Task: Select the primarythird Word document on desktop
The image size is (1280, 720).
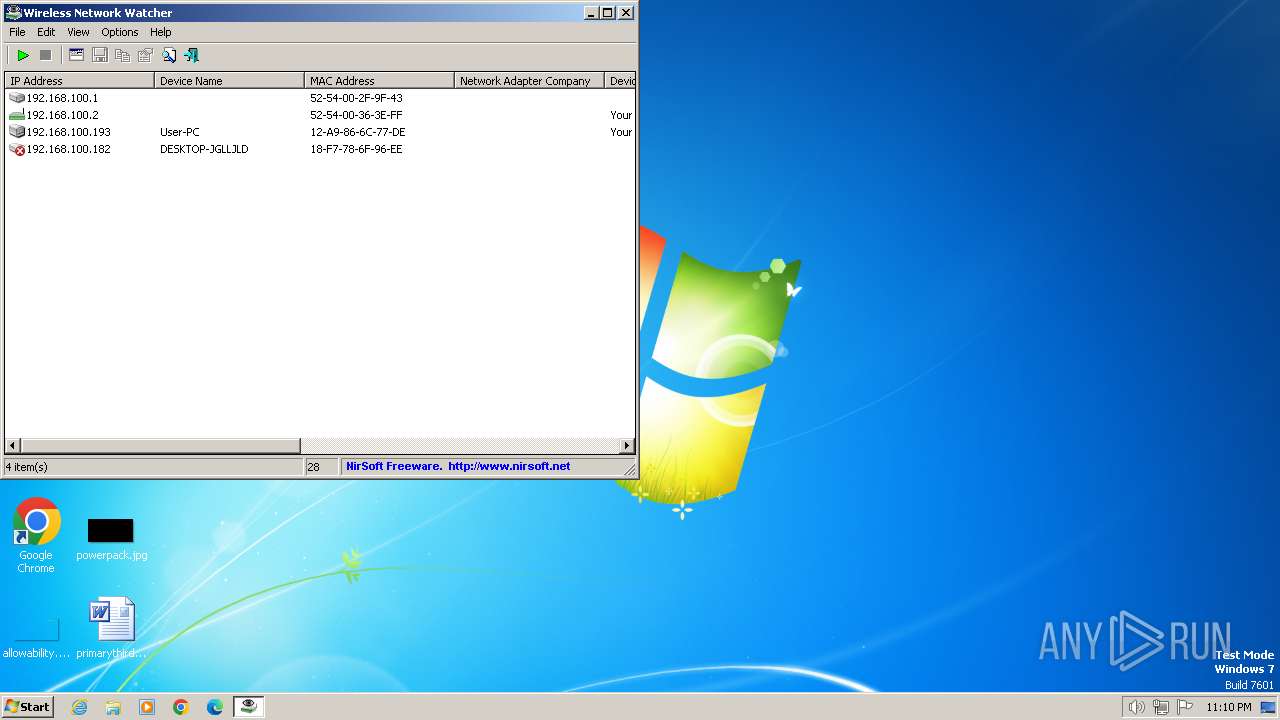Action: pos(111,629)
